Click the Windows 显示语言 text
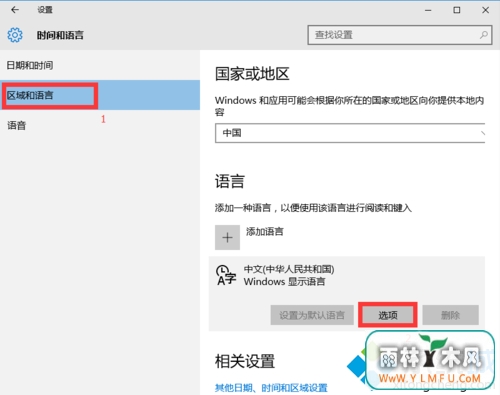 point(284,282)
